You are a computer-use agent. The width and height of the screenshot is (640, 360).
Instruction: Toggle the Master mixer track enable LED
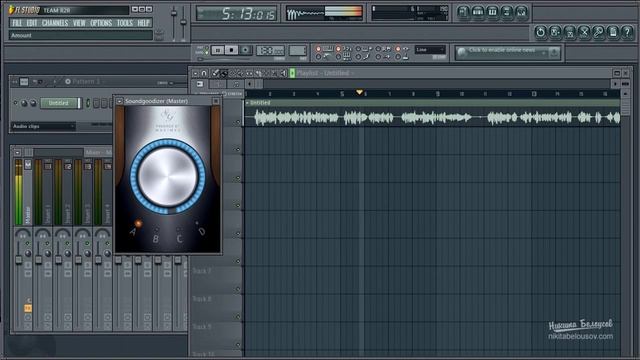point(27,243)
